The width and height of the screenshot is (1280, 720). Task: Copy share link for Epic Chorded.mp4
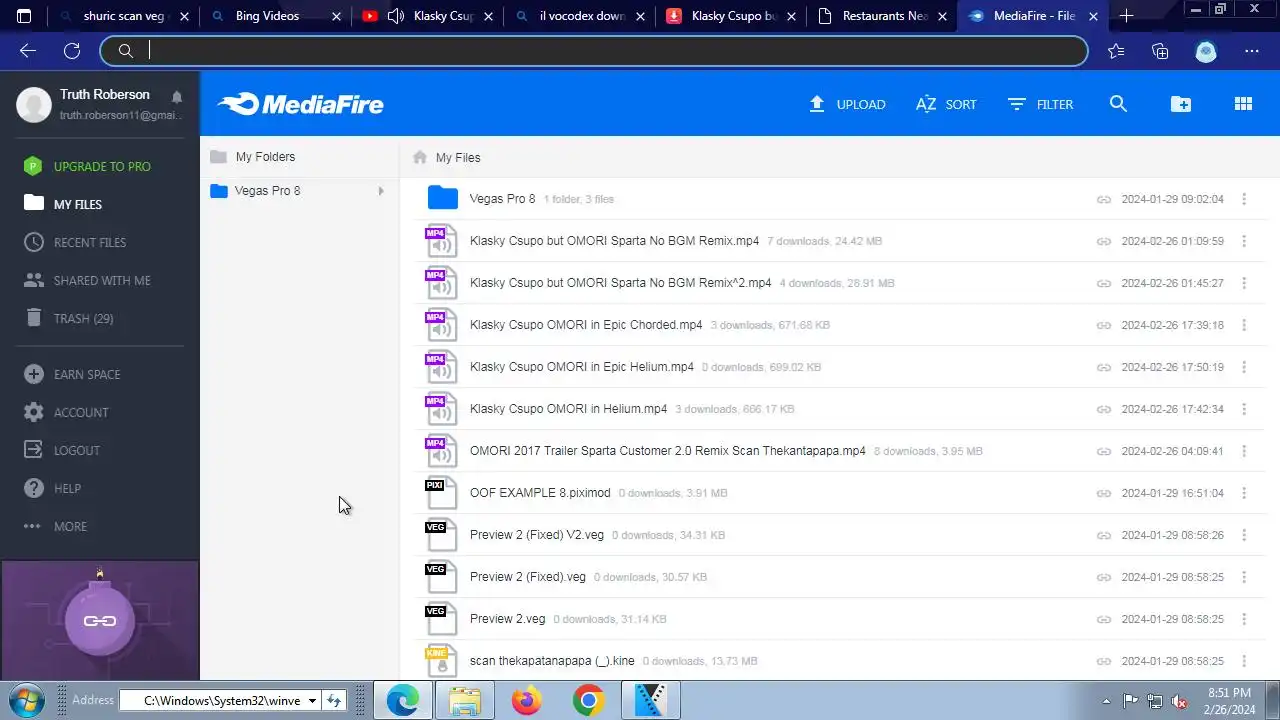(x=1104, y=325)
